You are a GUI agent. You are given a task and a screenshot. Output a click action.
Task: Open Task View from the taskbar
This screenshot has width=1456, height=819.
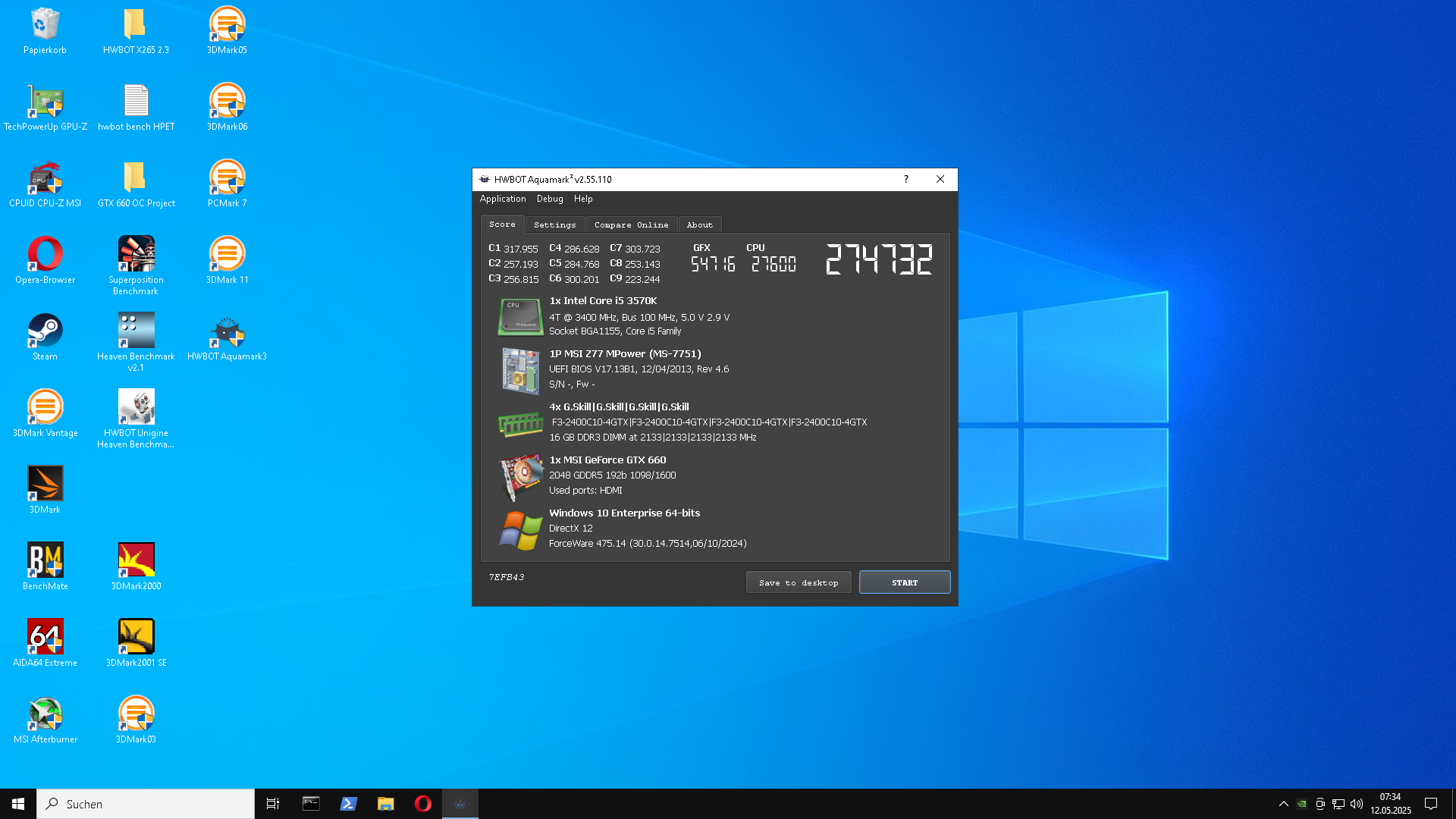point(273,804)
